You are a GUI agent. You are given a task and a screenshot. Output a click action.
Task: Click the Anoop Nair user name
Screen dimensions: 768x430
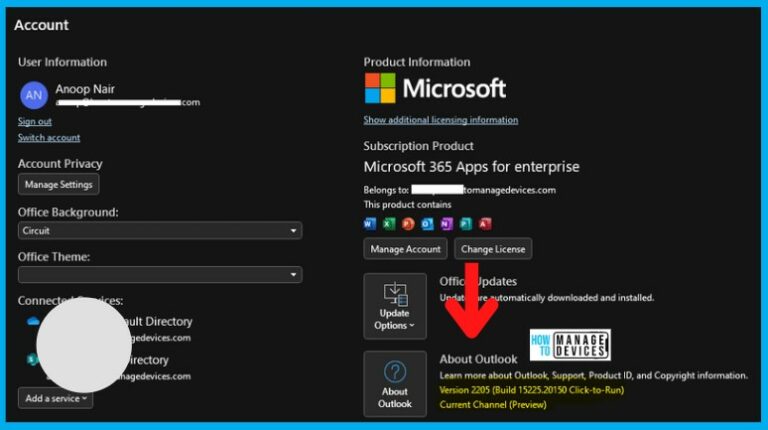coord(85,89)
